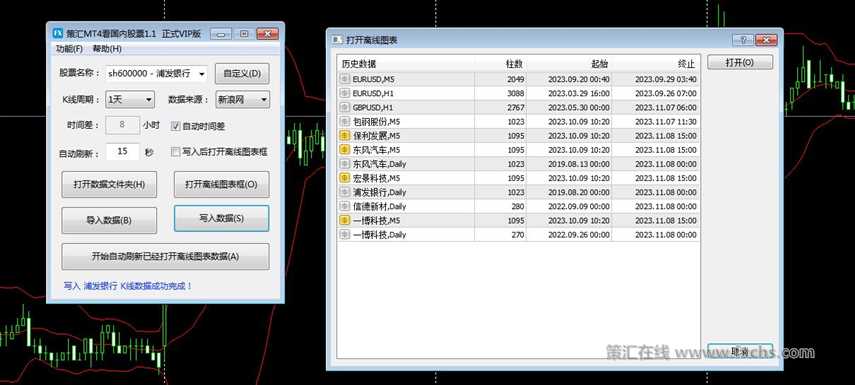Open the 功能(F) menu
The width and height of the screenshot is (855, 385).
[x=69, y=49]
